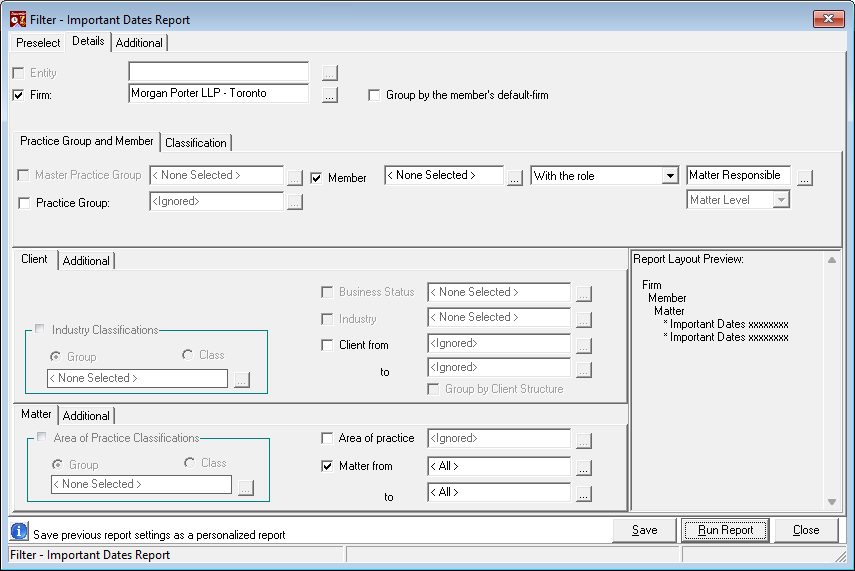Select Group radio under Industry Classifications
Viewport: 855px width, 571px height.
click(x=55, y=357)
